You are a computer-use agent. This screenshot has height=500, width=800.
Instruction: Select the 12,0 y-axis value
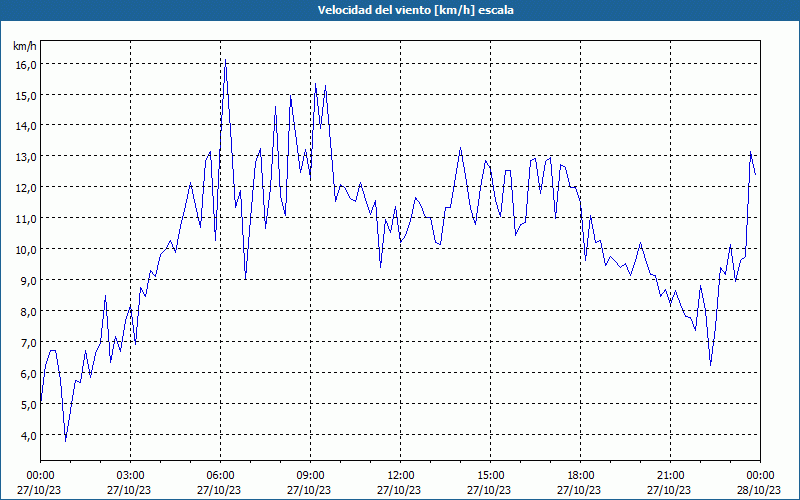[27, 188]
